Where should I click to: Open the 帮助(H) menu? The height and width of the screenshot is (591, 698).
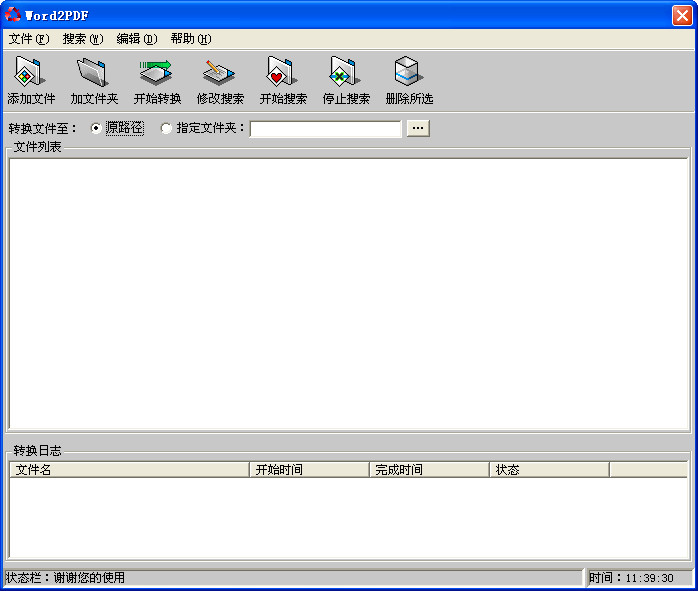pyautogui.click(x=191, y=39)
